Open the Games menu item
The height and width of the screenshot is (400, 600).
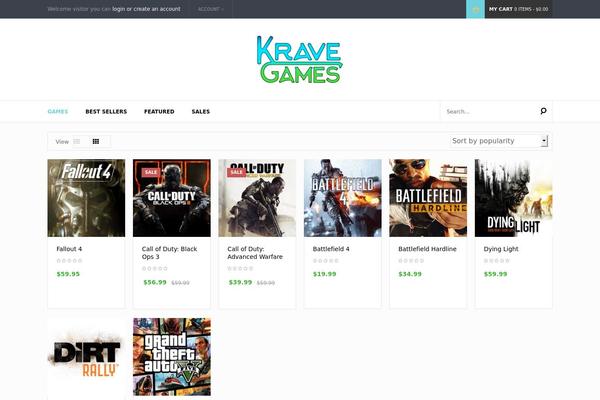pyautogui.click(x=58, y=111)
